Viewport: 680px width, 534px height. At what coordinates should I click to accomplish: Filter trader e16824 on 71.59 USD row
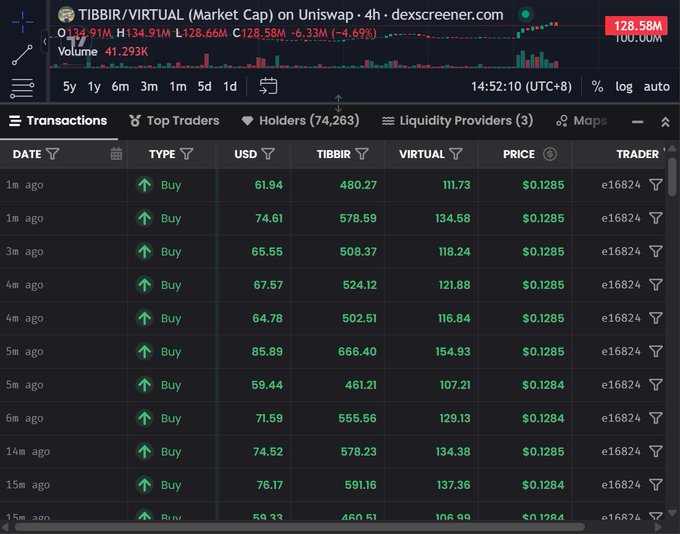pyautogui.click(x=656, y=418)
